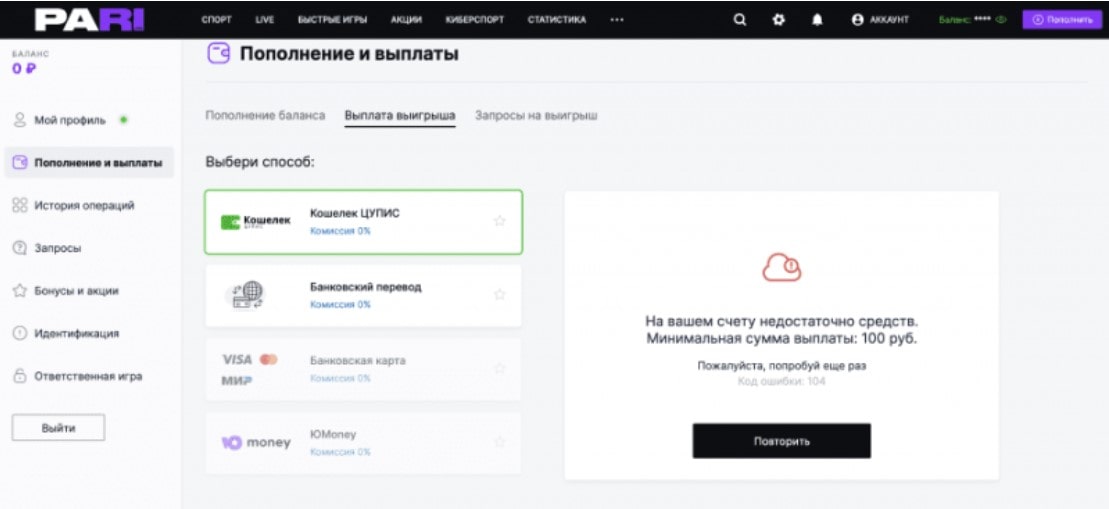Click the search magnifier icon in header
Viewport: 1109px width, 509px height.
coord(740,19)
